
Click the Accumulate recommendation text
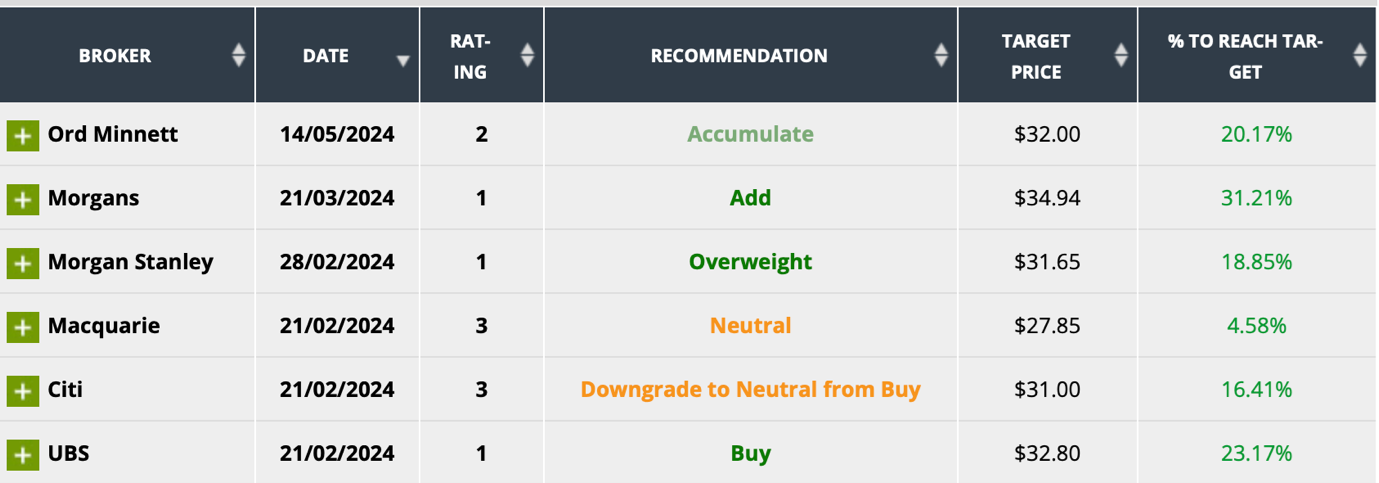[x=750, y=134]
